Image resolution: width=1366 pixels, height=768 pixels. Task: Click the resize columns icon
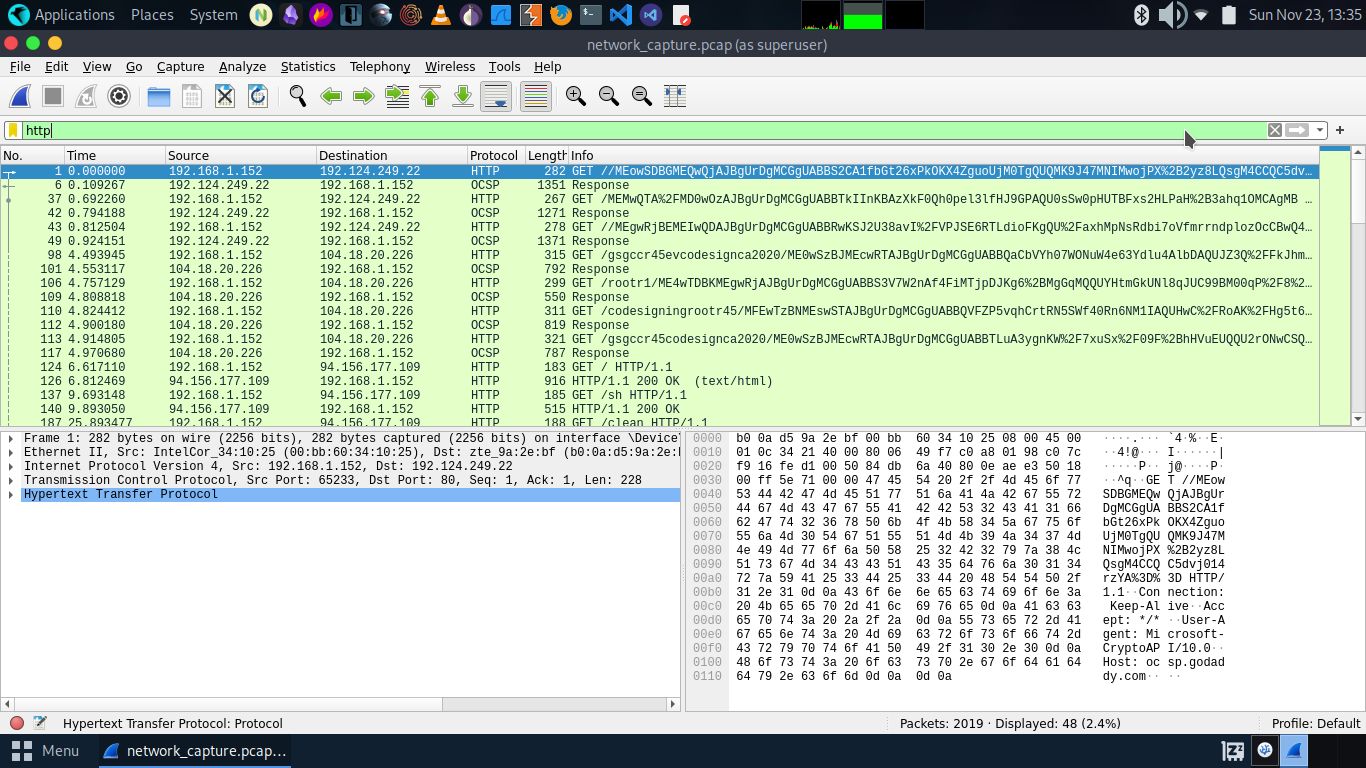click(675, 96)
